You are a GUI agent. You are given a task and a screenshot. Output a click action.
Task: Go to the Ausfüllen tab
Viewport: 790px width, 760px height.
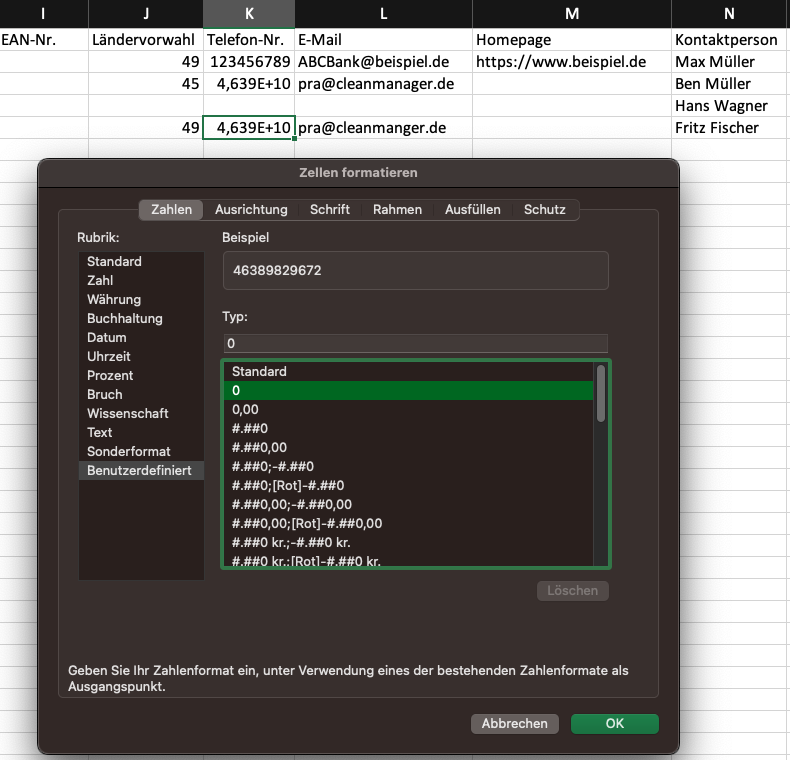click(x=472, y=209)
